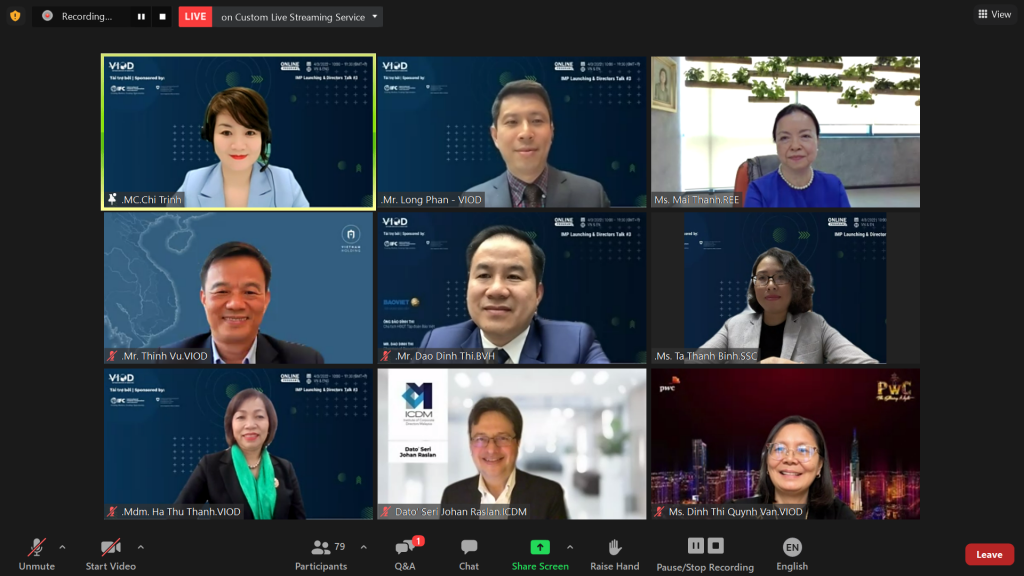Raise your hand in the meeting
Viewport: 1024px width, 576px height.
[x=614, y=553]
